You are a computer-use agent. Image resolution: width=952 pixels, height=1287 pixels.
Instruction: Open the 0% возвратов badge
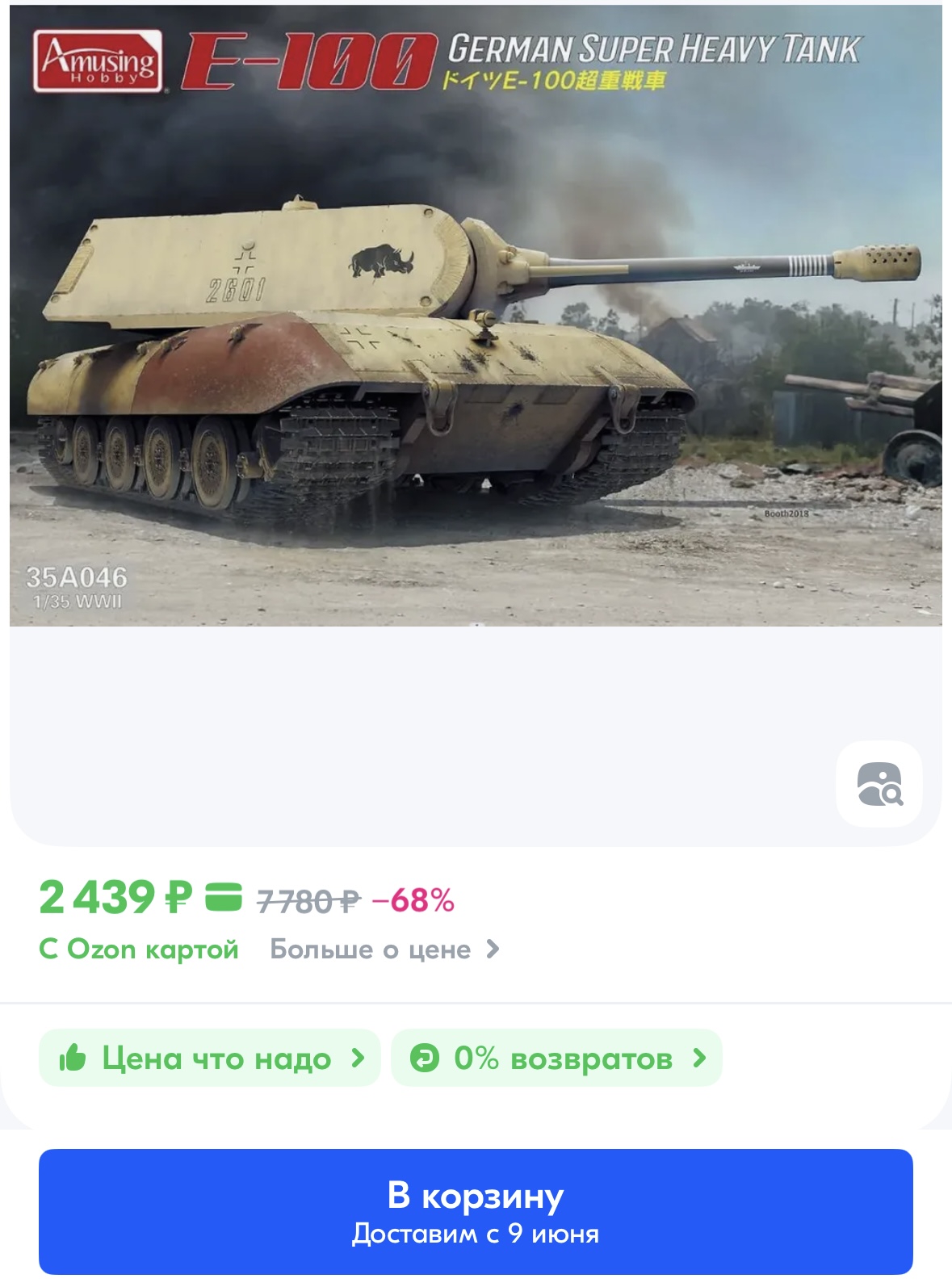coord(556,1058)
